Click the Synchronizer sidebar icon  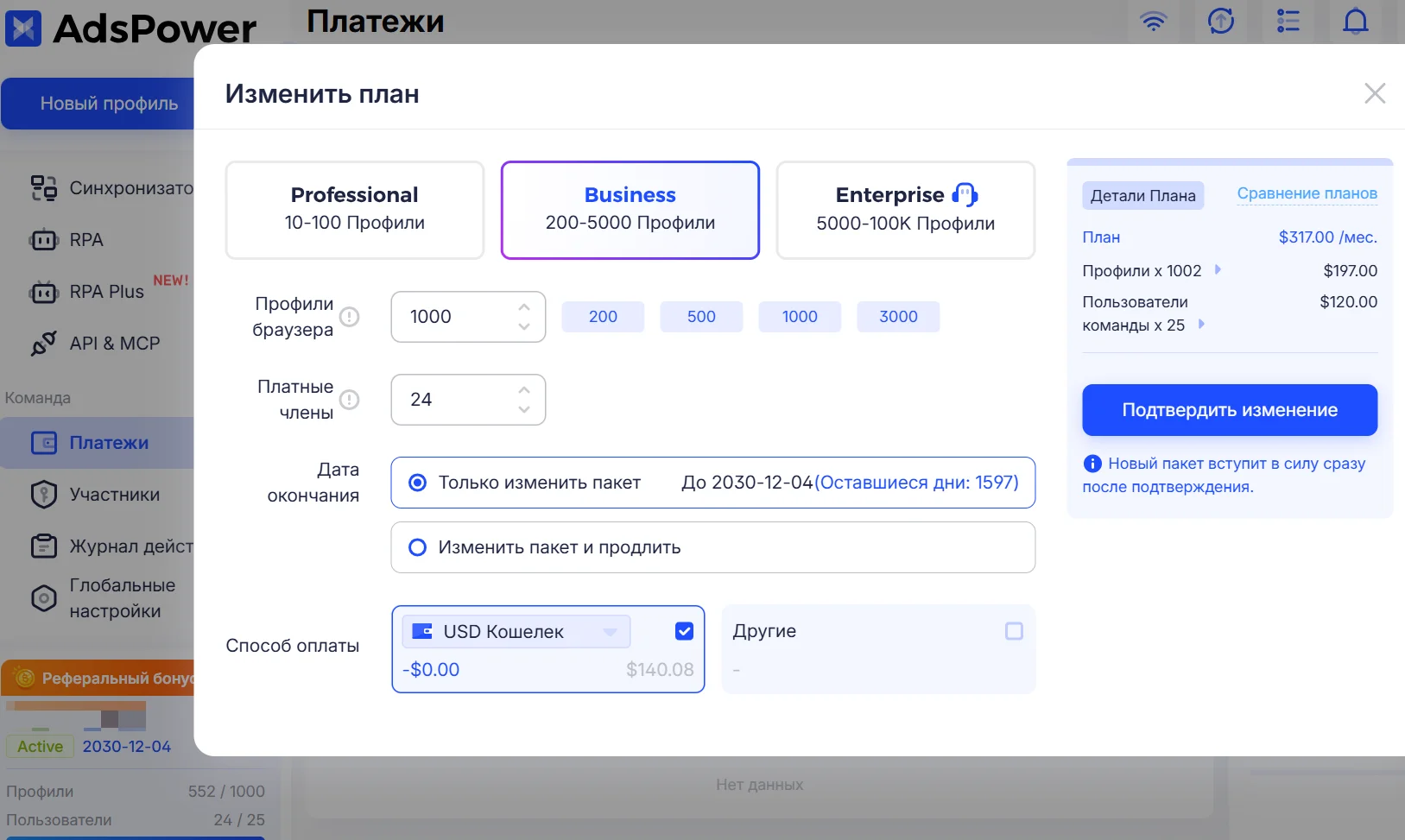pyautogui.click(x=44, y=188)
